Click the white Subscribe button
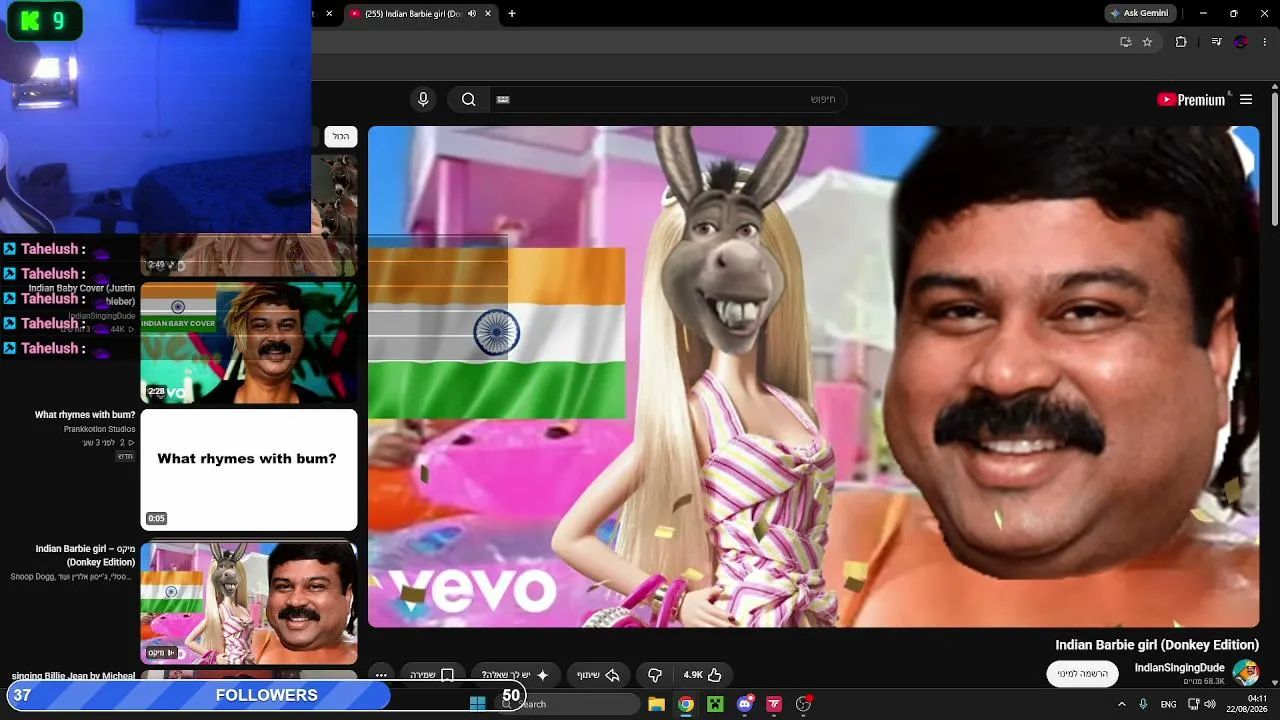This screenshot has height=720, width=1280. (1083, 674)
